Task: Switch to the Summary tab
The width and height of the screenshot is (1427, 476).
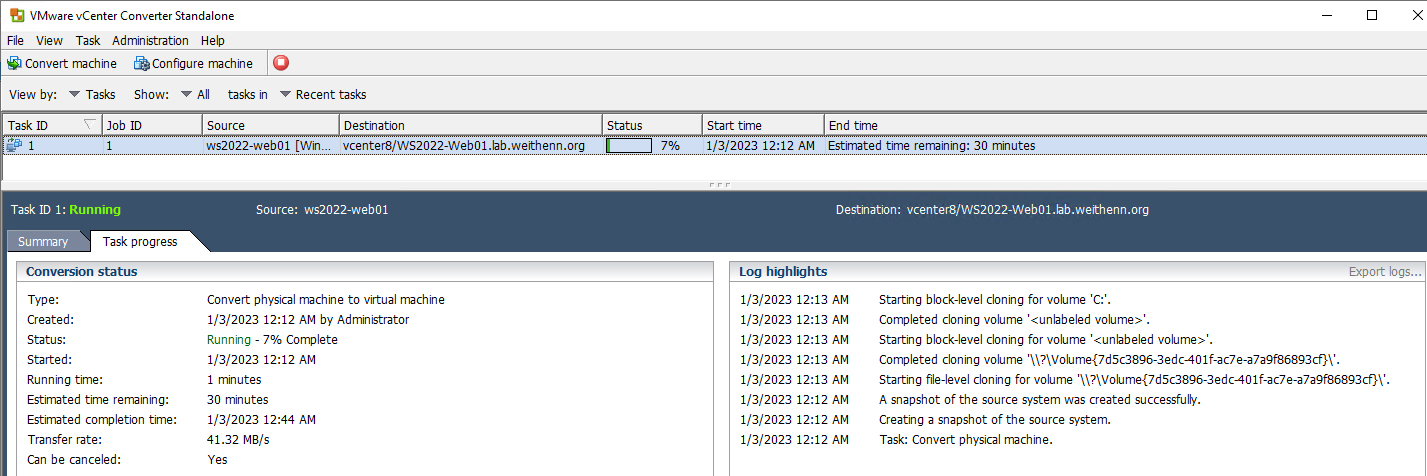Action: [x=43, y=241]
